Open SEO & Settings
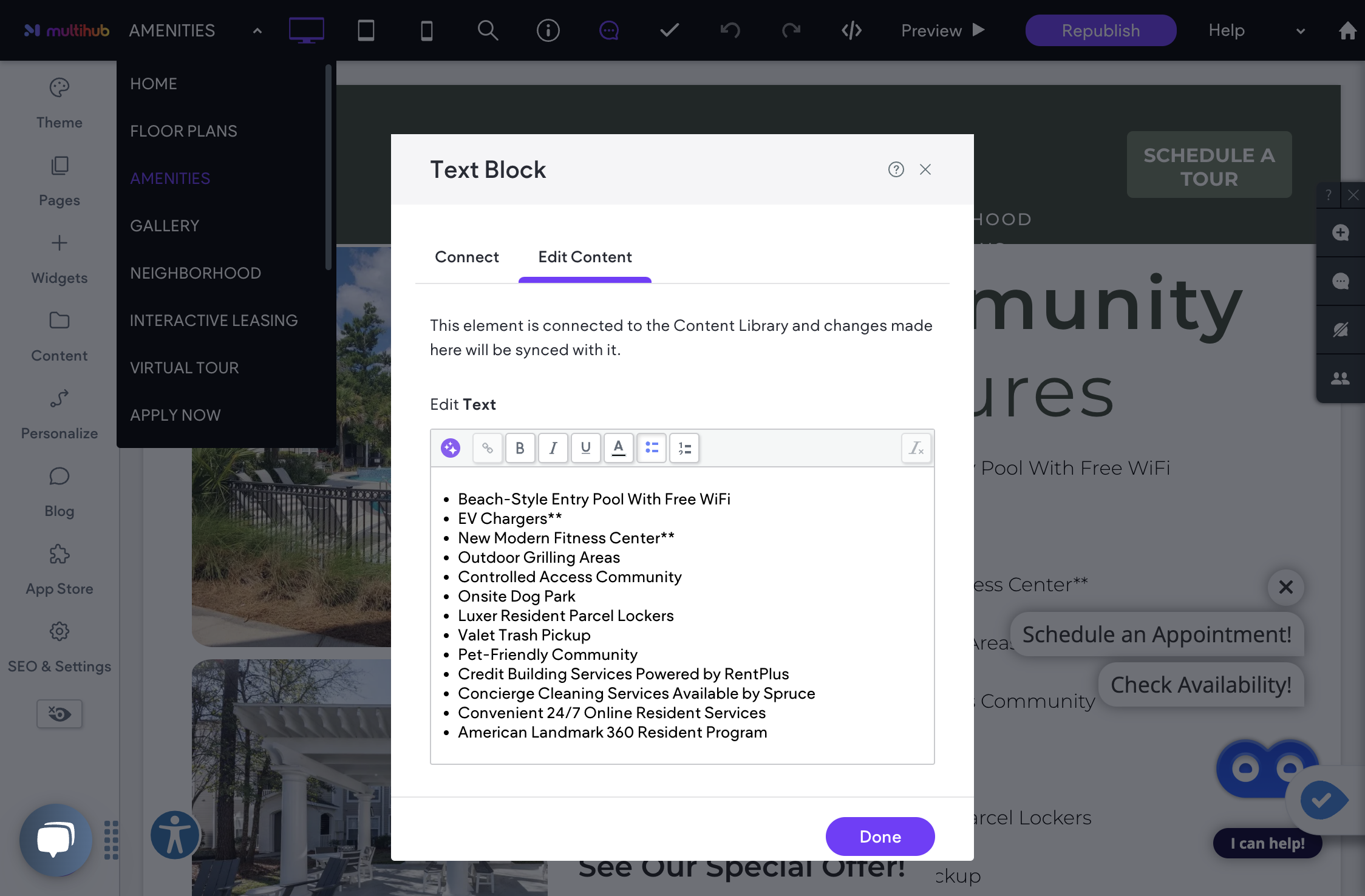The height and width of the screenshot is (896, 1365). click(60, 648)
